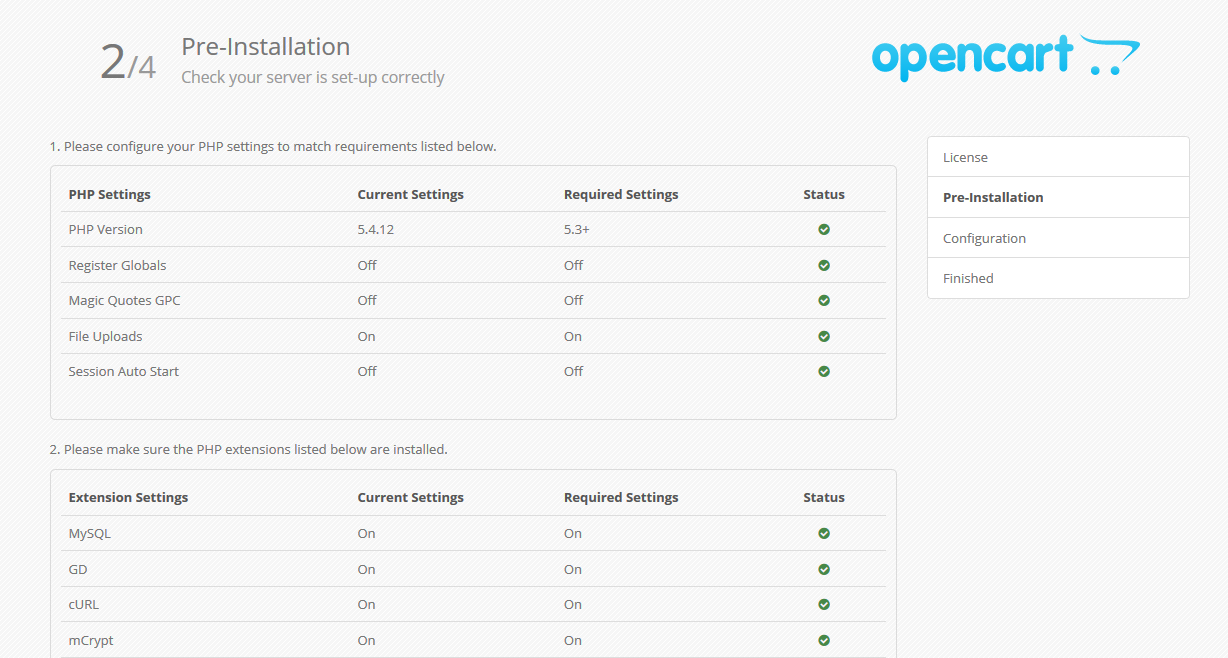
Task: Click the OpenCart logo
Action: tap(1005, 57)
